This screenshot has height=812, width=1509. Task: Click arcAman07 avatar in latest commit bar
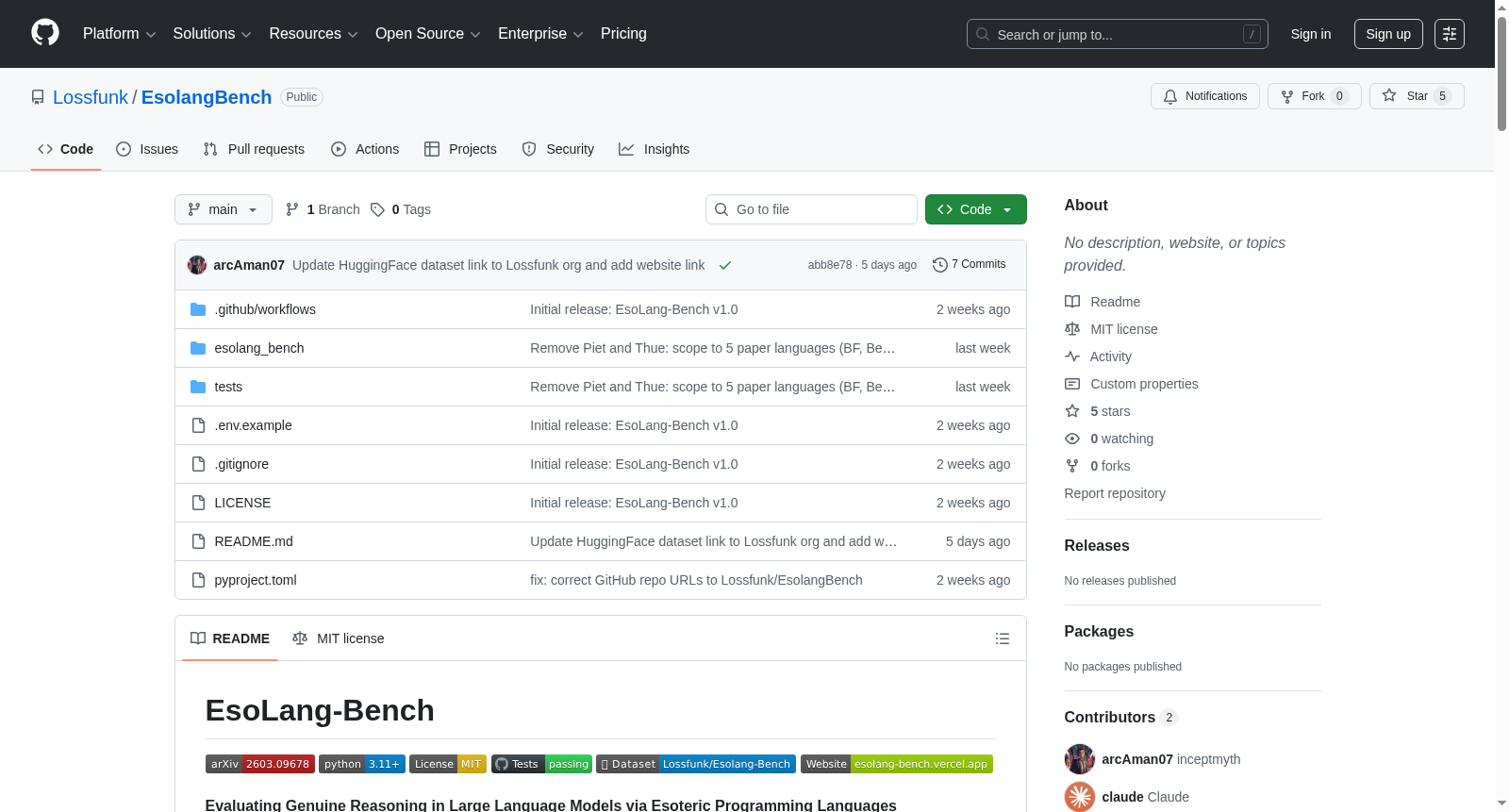[197, 265]
